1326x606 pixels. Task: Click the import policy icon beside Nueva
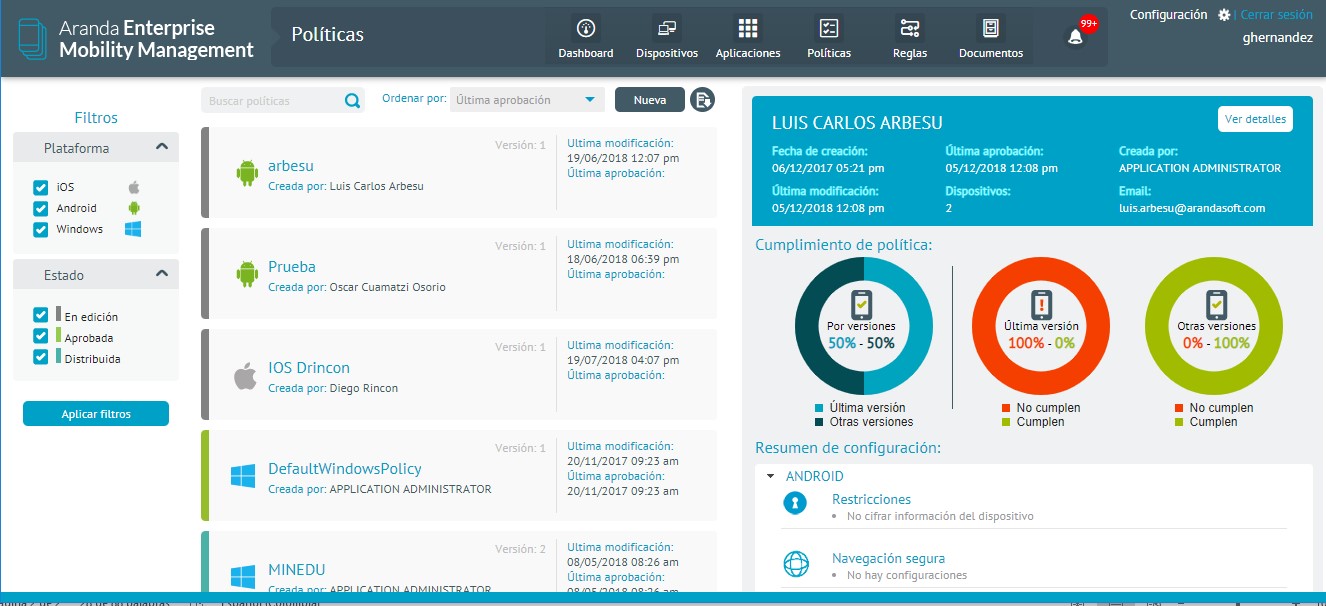702,100
